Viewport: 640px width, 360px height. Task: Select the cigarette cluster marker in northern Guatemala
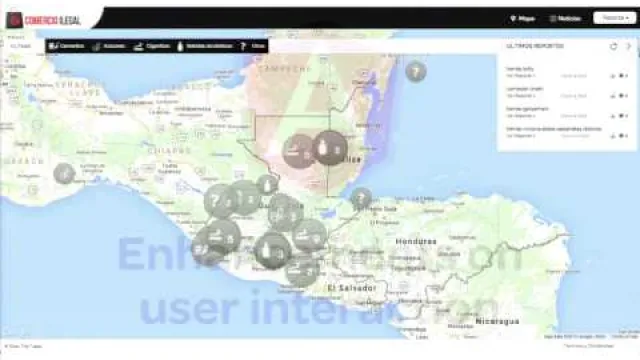299,151
